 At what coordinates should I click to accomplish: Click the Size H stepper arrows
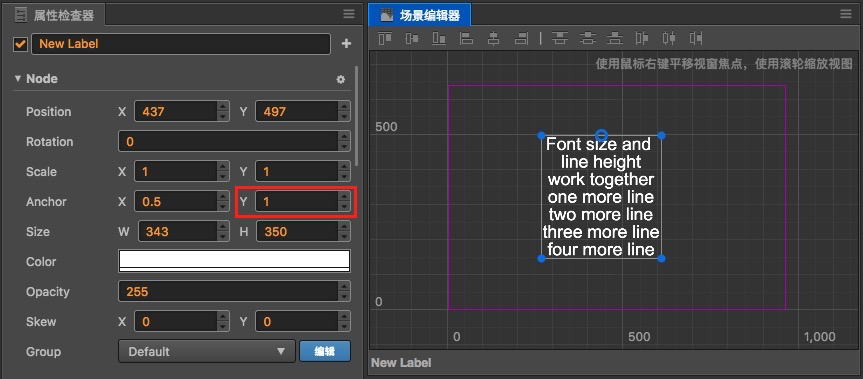345,232
